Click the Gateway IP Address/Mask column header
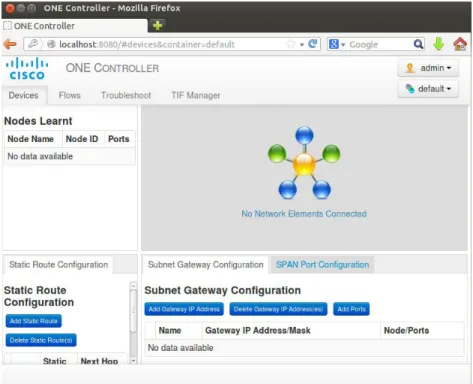 coord(291,330)
